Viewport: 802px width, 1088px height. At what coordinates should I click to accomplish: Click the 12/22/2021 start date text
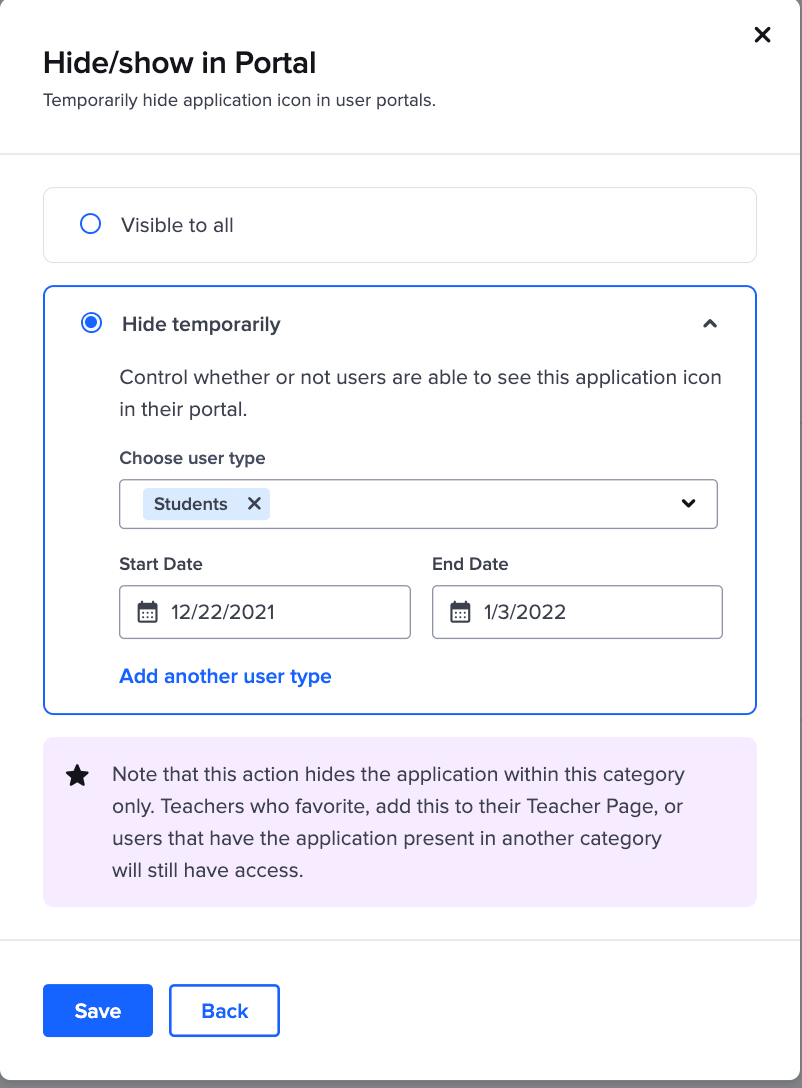pyautogui.click(x=223, y=612)
